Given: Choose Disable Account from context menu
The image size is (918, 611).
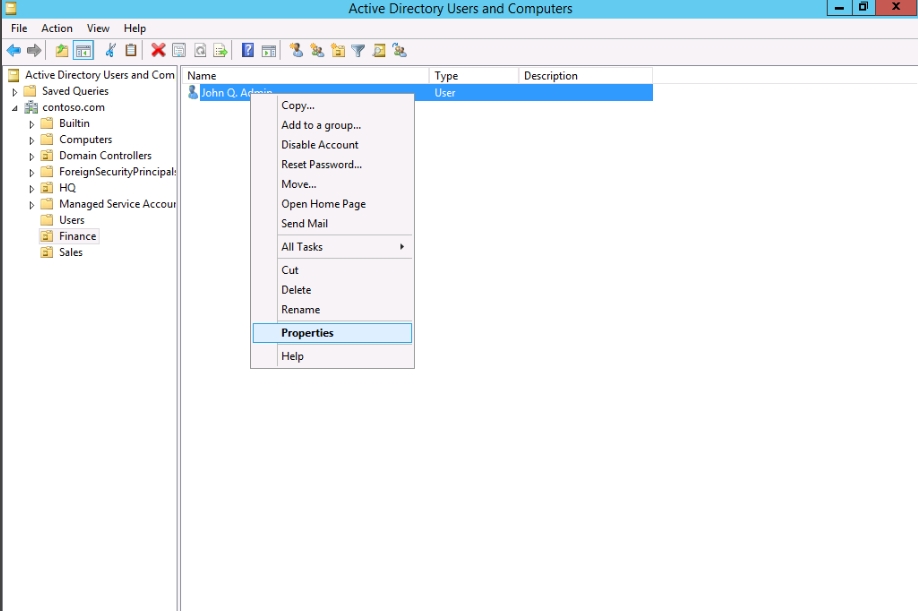Looking at the screenshot, I should click(x=319, y=145).
